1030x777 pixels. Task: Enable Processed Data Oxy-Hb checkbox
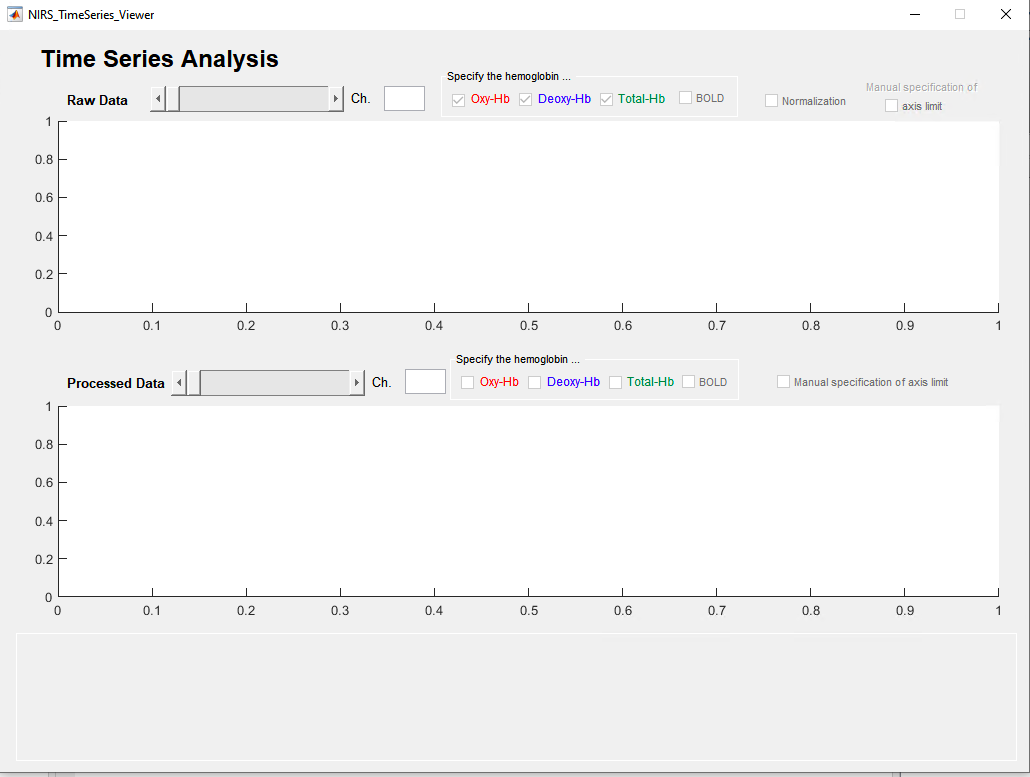pyautogui.click(x=468, y=382)
